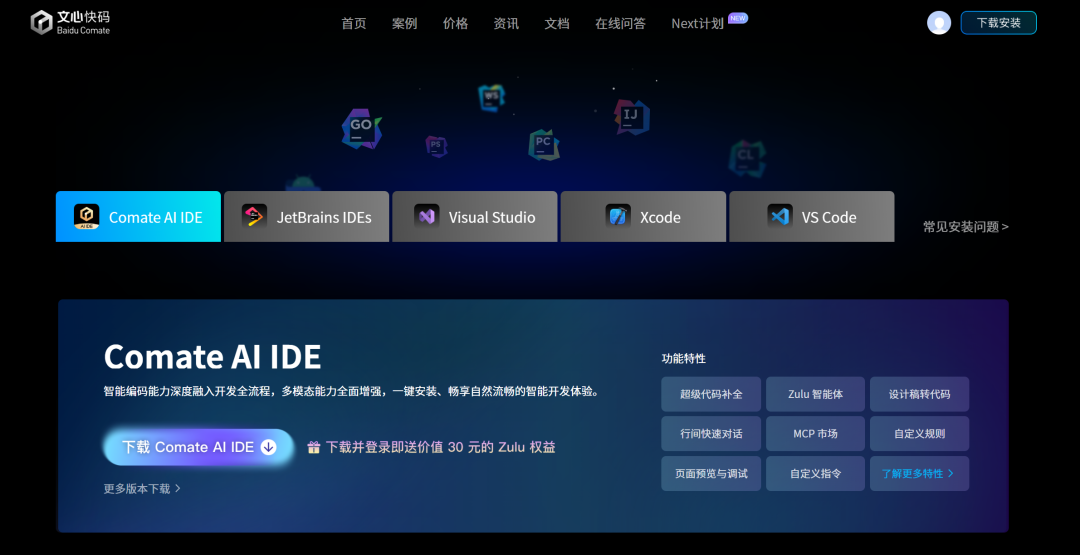The width and height of the screenshot is (1080, 555).
Task: Click the floating IntelliJ IJ icon
Action: [631, 116]
